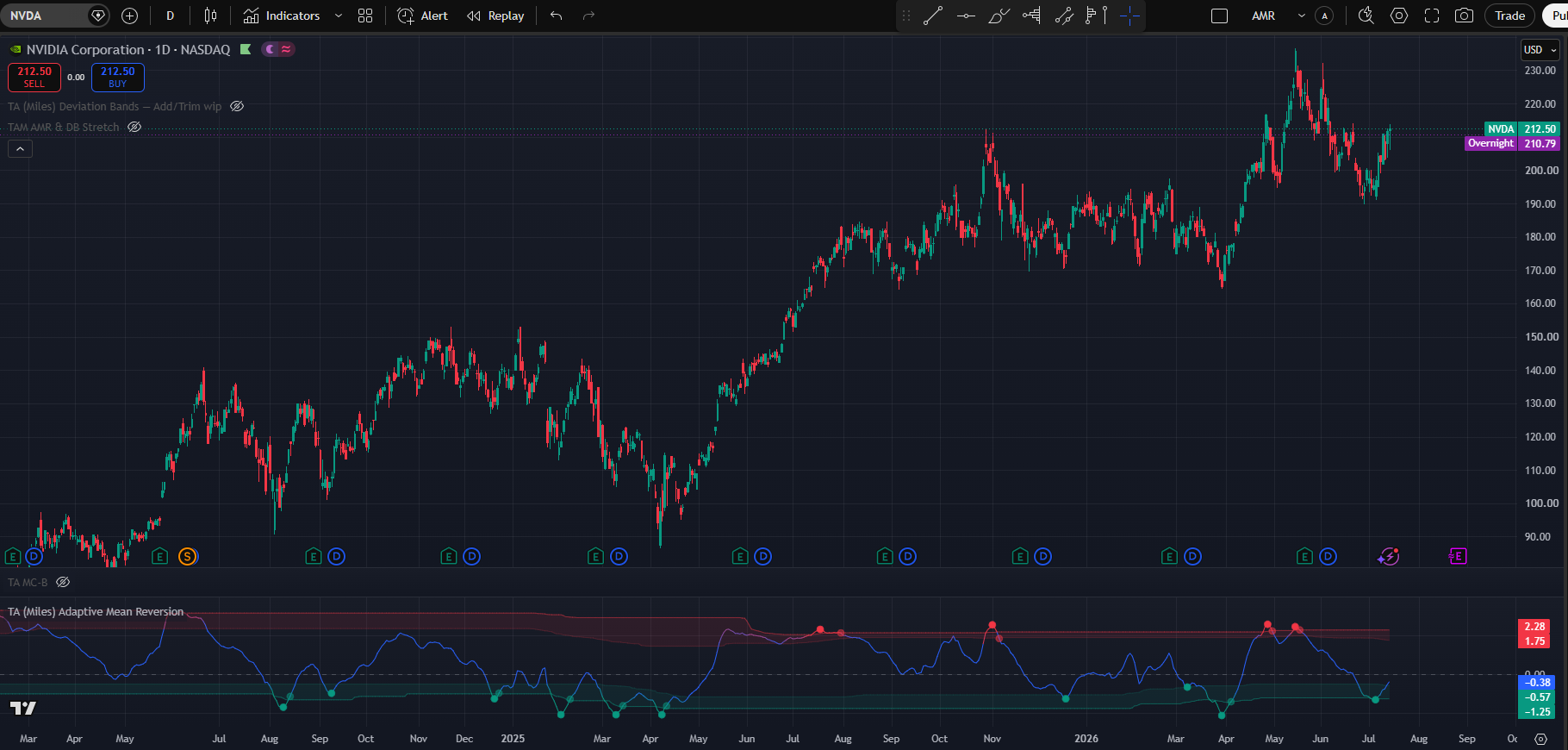Start Bar Replay mode
This screenshot has height=750, width=1568.
[495, 16]
